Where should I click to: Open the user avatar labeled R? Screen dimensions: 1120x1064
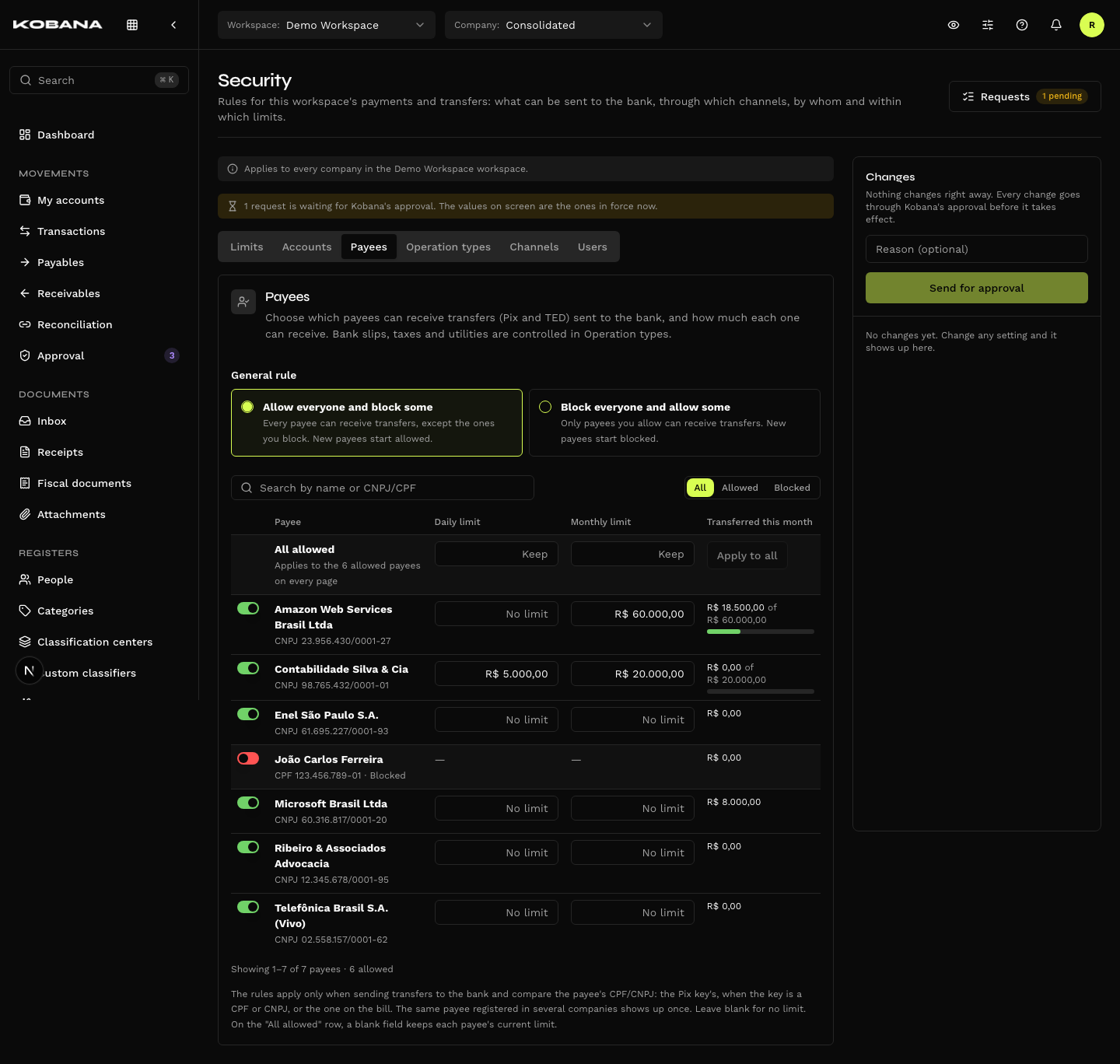click(1092, 25)
